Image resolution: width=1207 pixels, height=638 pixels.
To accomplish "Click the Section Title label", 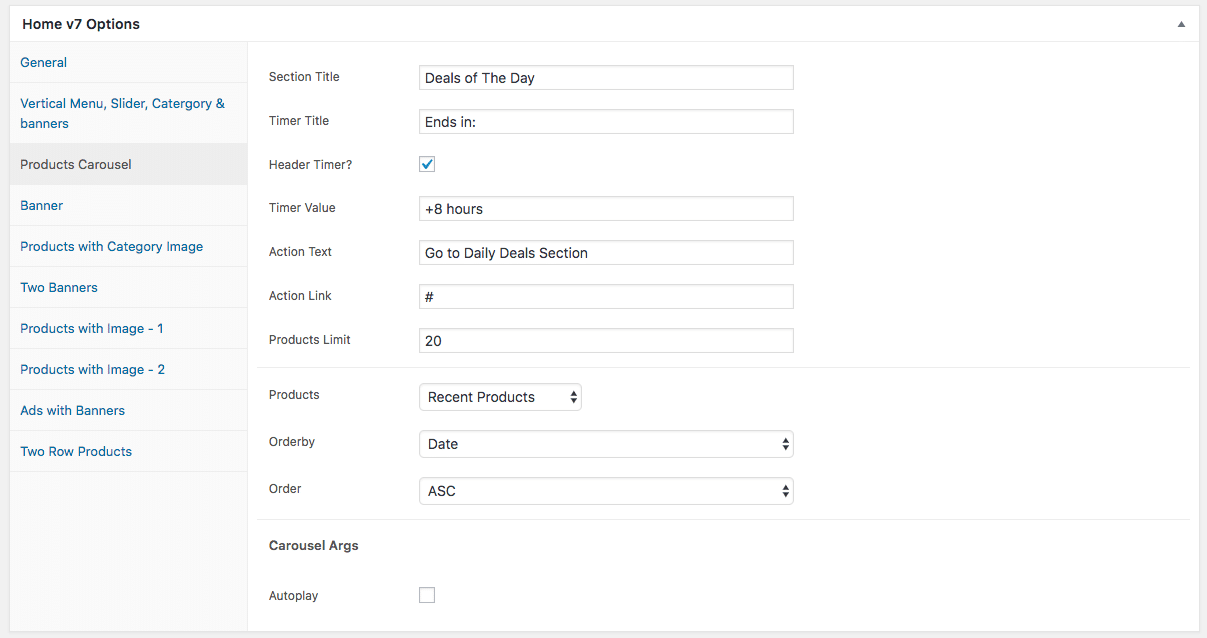I will [304, 77].
